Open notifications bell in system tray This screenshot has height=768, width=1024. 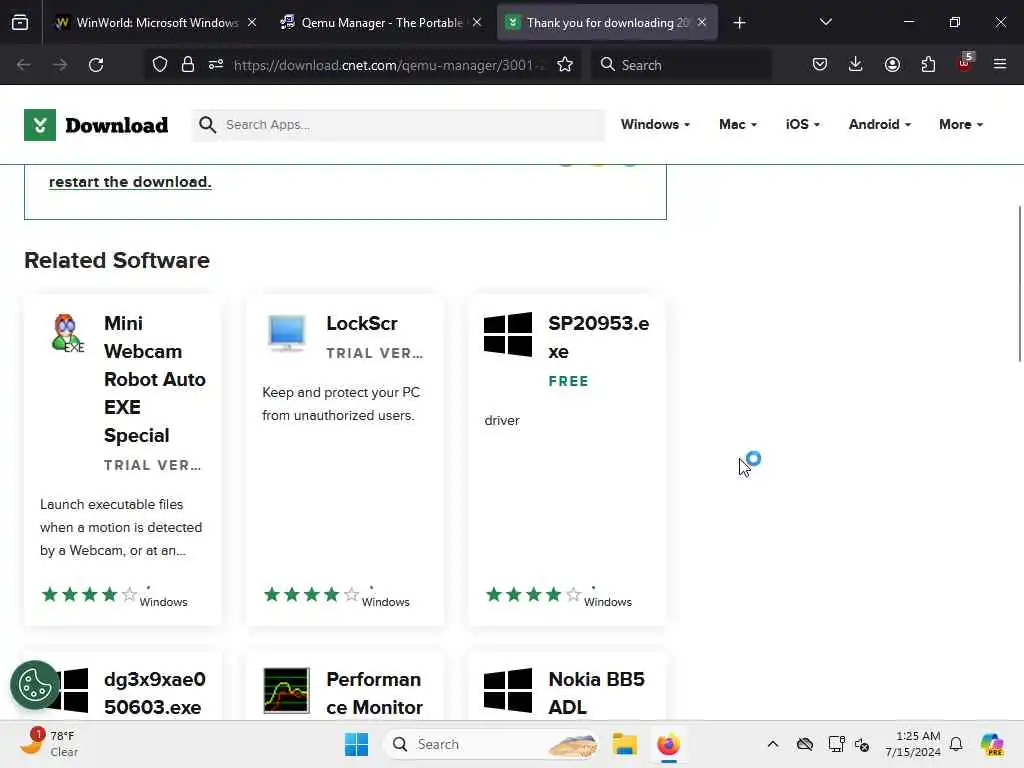[x=956, y=744]
